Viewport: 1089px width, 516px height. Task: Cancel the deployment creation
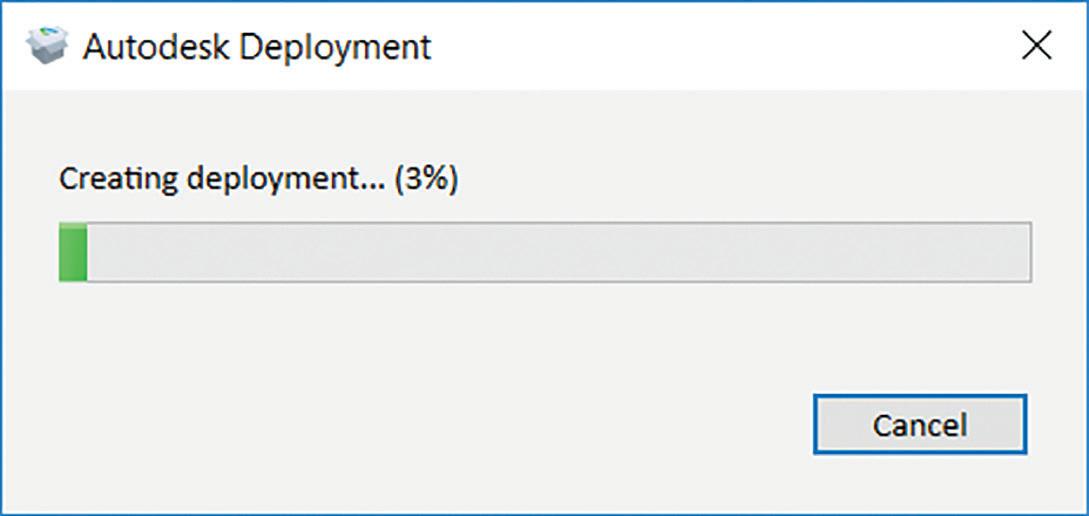point(920,424)
